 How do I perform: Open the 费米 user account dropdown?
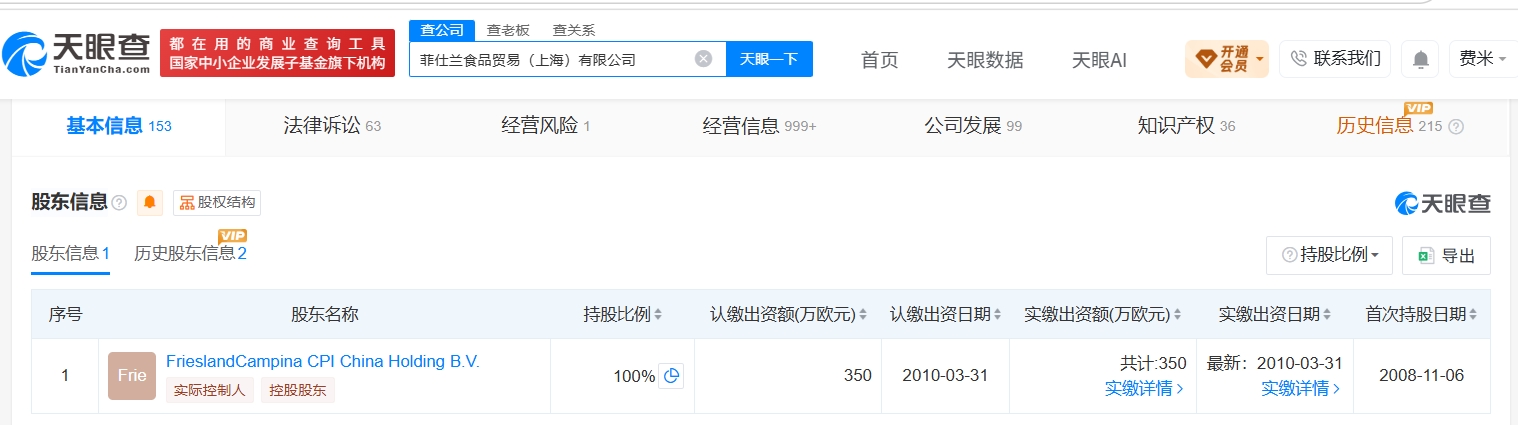click(1483, 59)
